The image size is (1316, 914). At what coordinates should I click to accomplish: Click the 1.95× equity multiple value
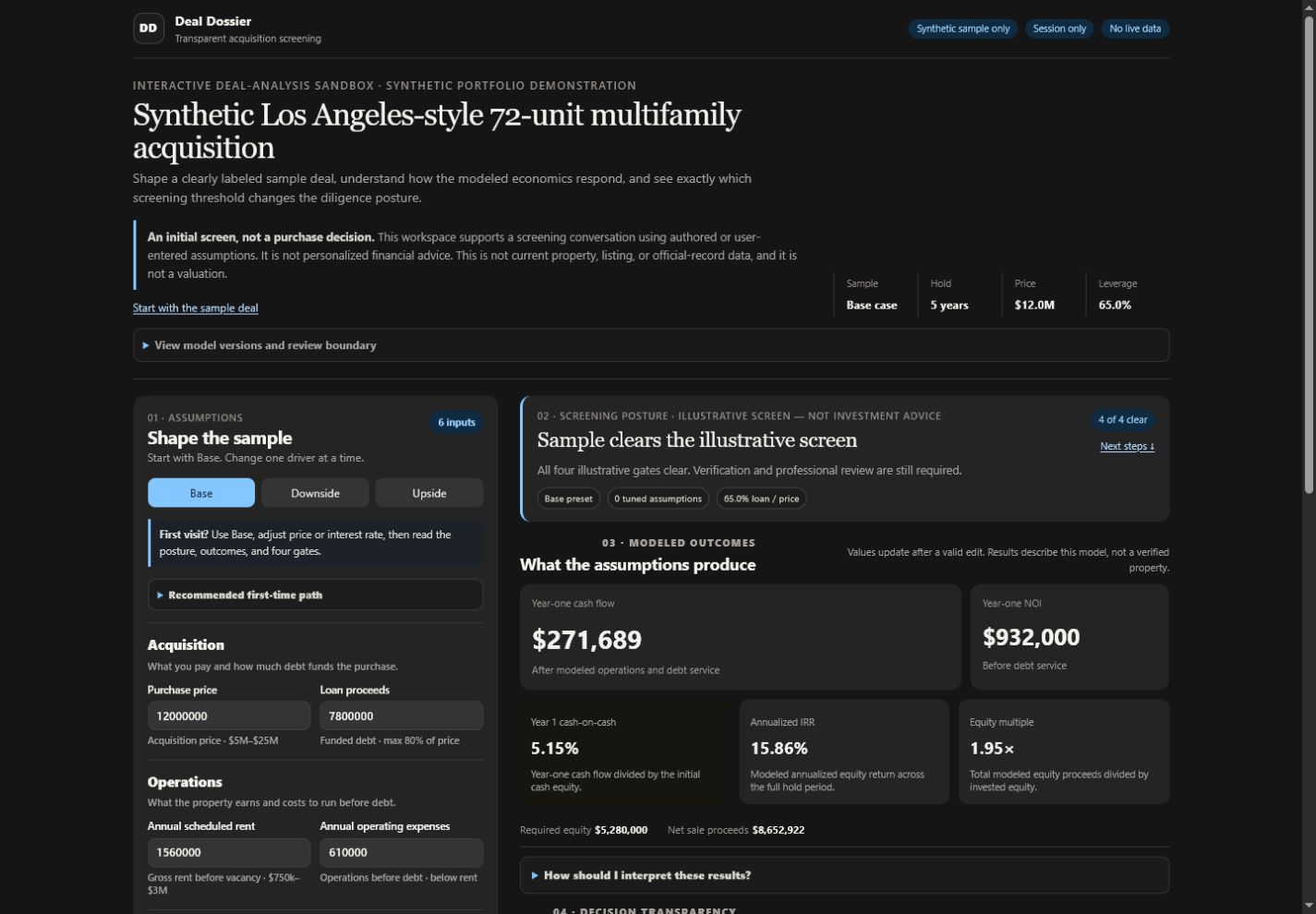[992, 749]
